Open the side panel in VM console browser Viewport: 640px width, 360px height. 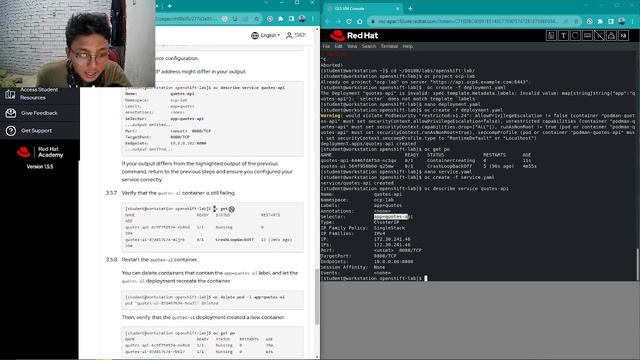611,21
